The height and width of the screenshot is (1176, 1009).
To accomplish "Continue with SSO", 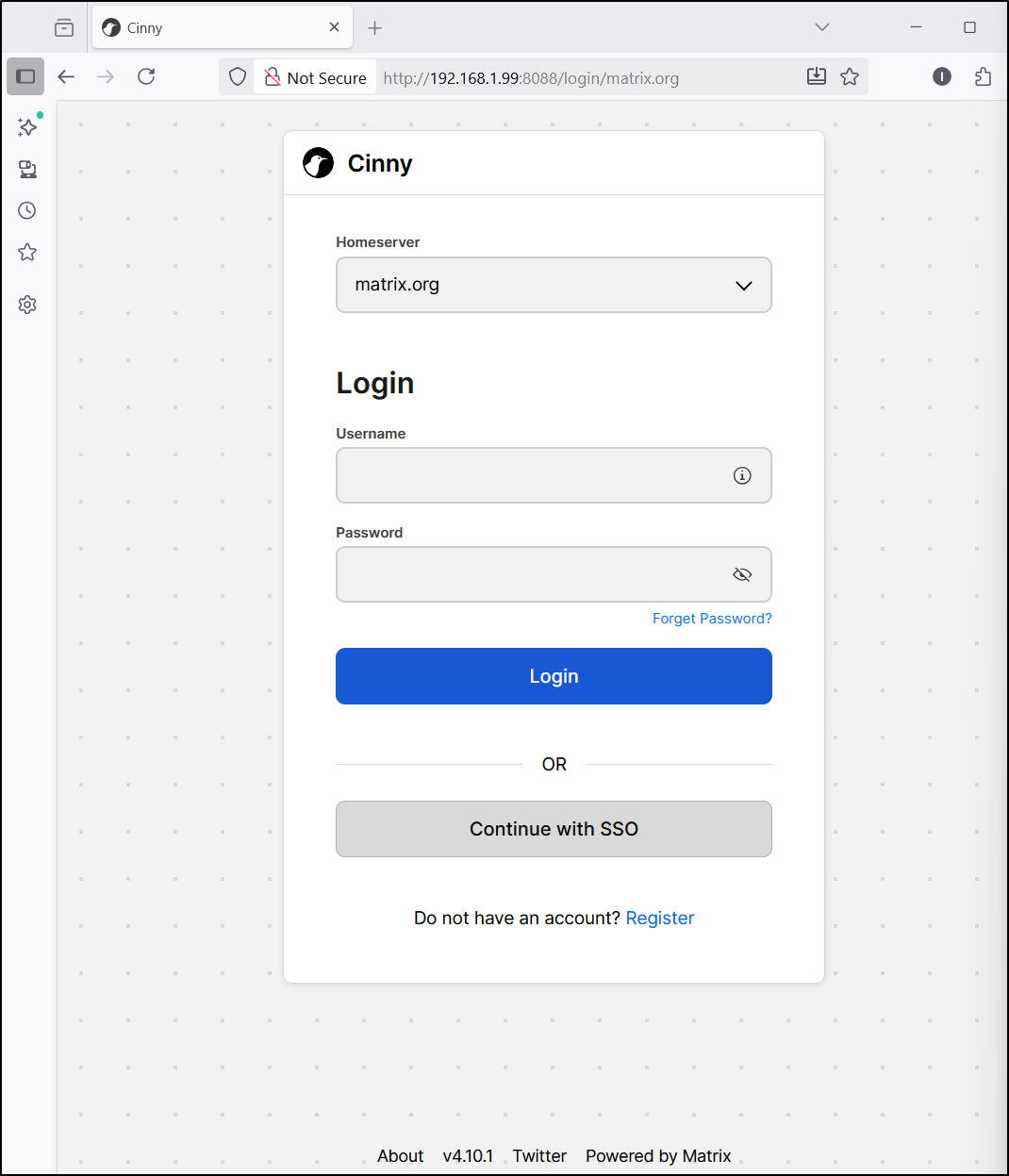I will 554,829.
